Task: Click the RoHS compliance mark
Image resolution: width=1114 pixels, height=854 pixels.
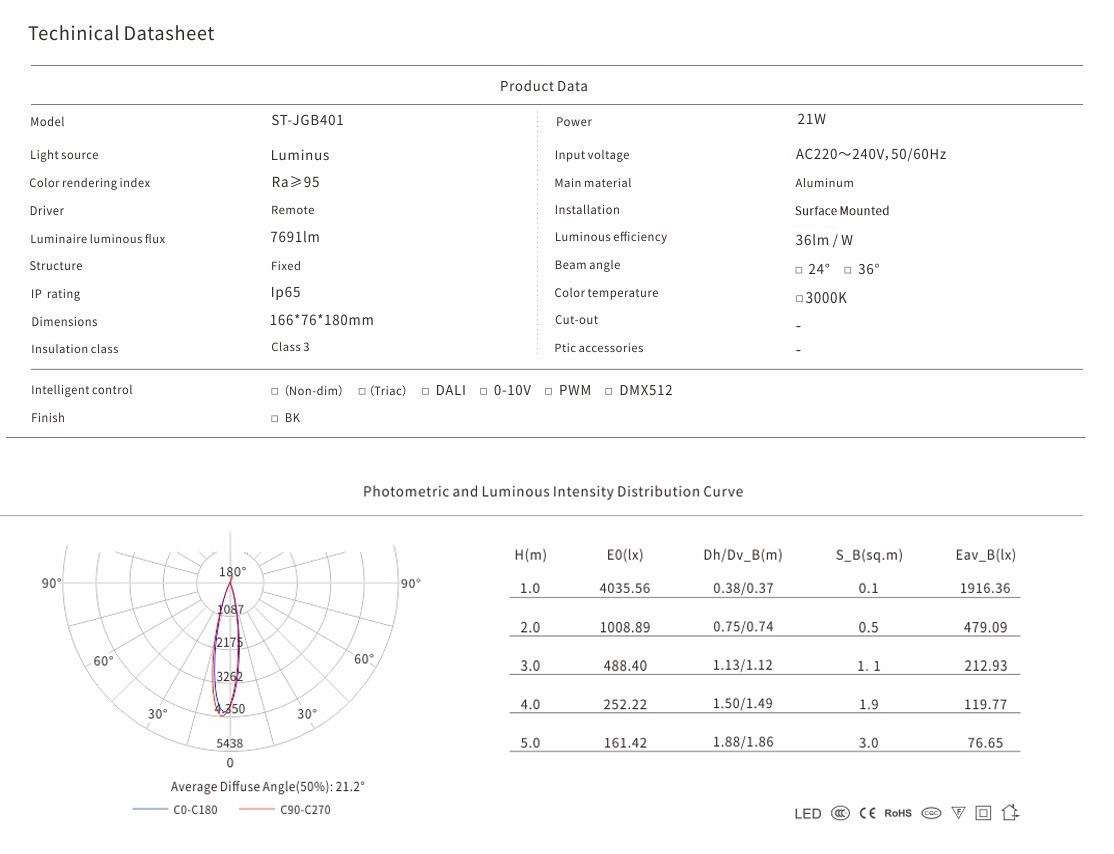Action: coord(898,814)
